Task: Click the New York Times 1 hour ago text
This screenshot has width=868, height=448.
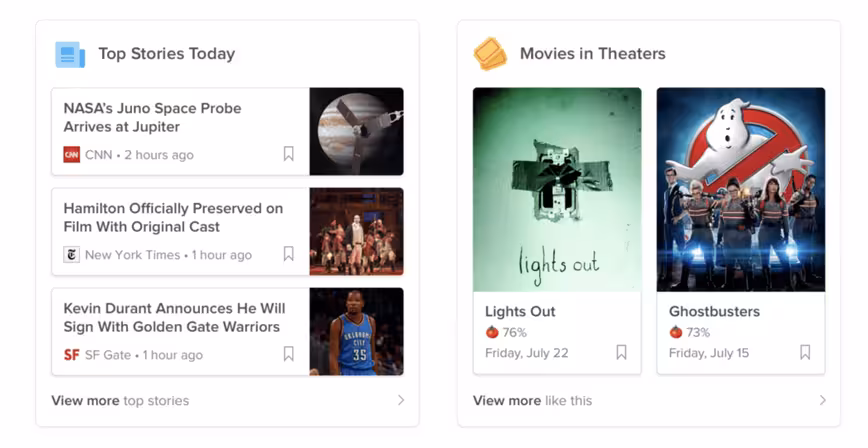Action: tap(168, 255)
